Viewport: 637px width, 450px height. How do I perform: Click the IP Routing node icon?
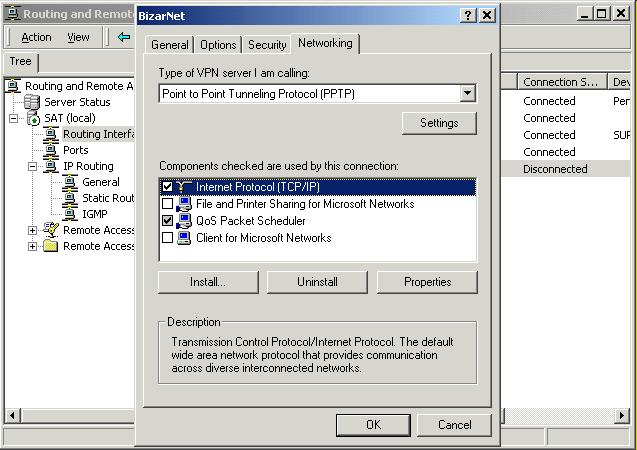[51, 166]
